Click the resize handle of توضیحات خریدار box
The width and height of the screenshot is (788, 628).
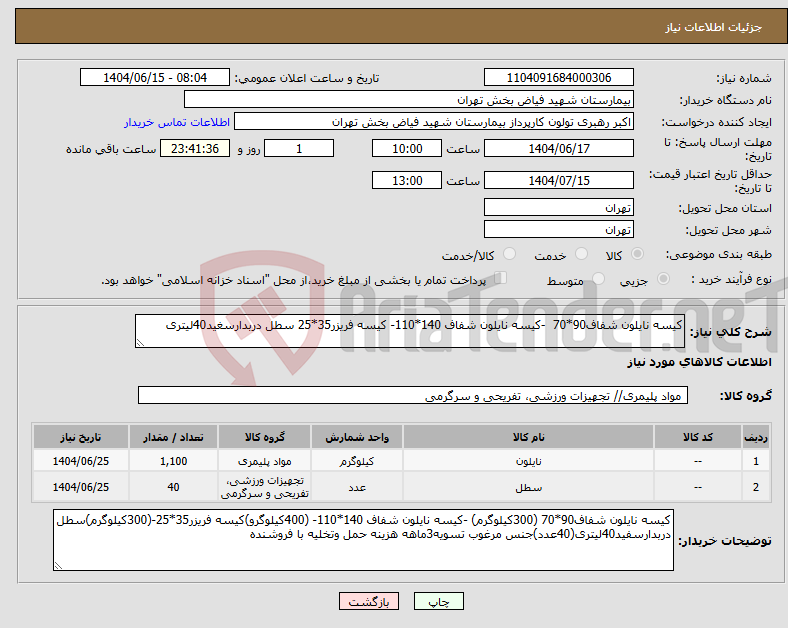[58, 566]
